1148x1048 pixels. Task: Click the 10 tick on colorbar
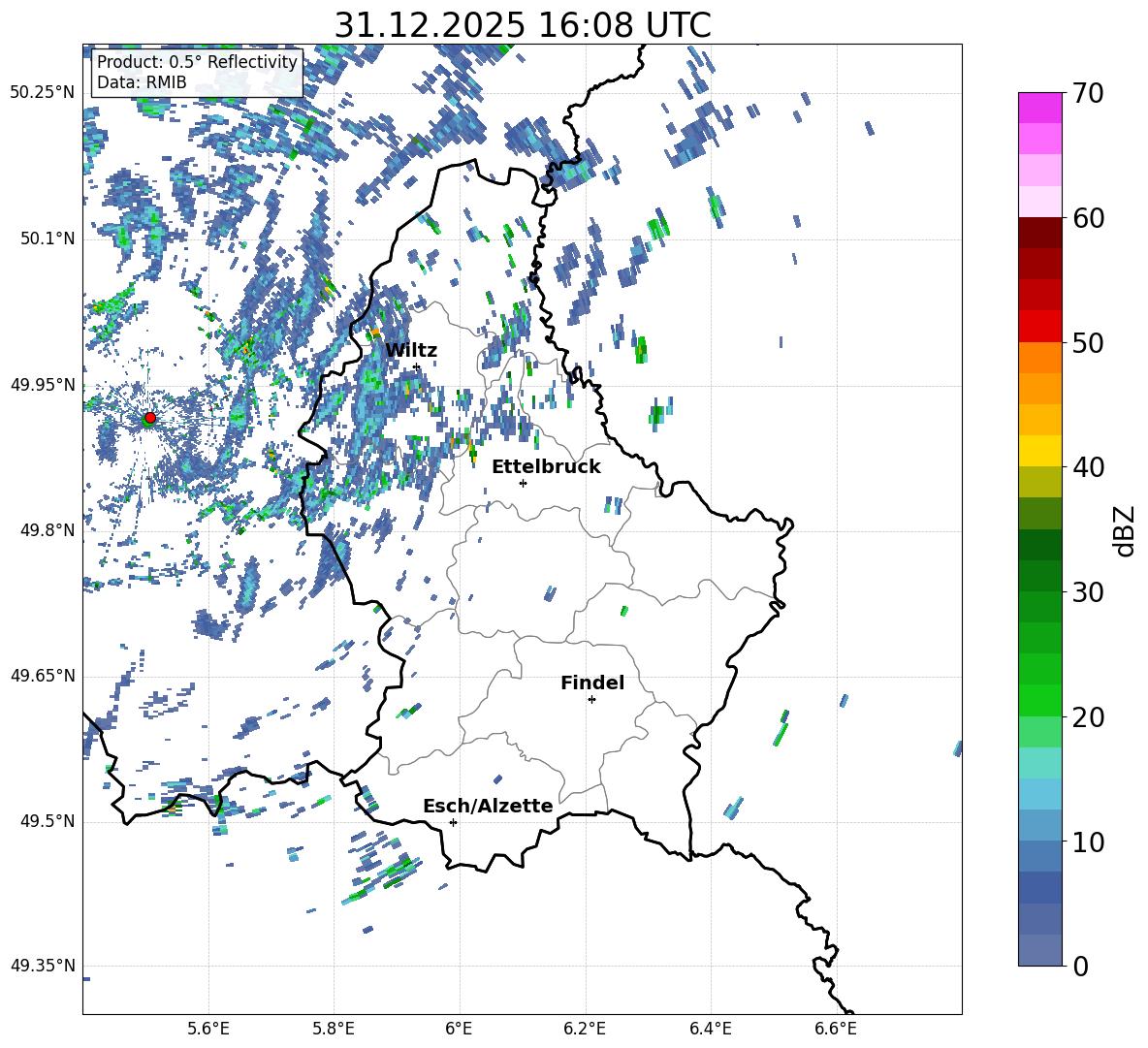1088,842
